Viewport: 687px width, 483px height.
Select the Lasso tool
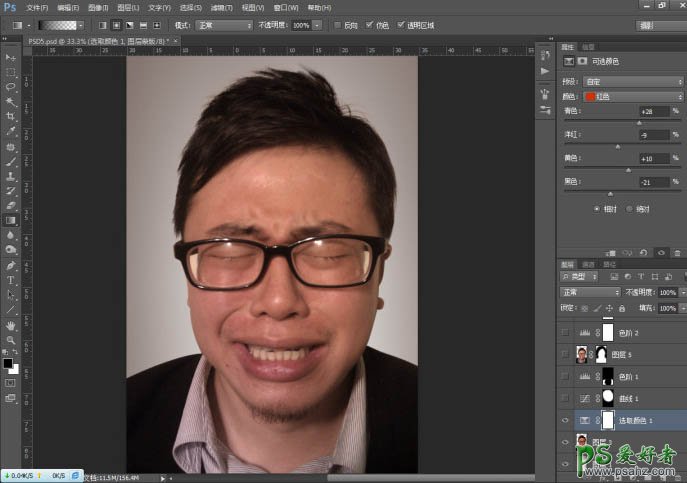pos(11,87)
